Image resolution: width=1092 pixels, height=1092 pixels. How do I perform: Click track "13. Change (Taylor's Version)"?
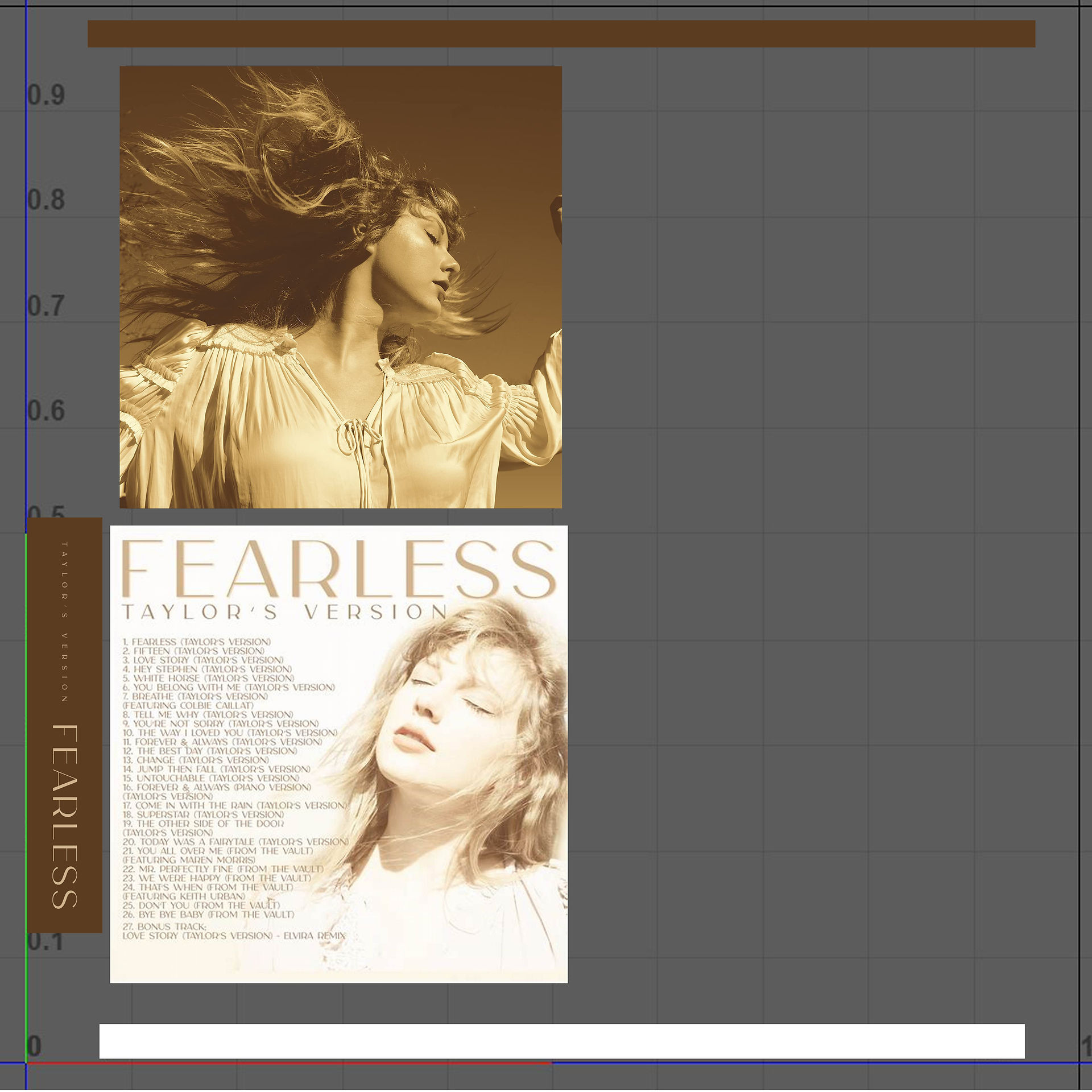[196, 760]
